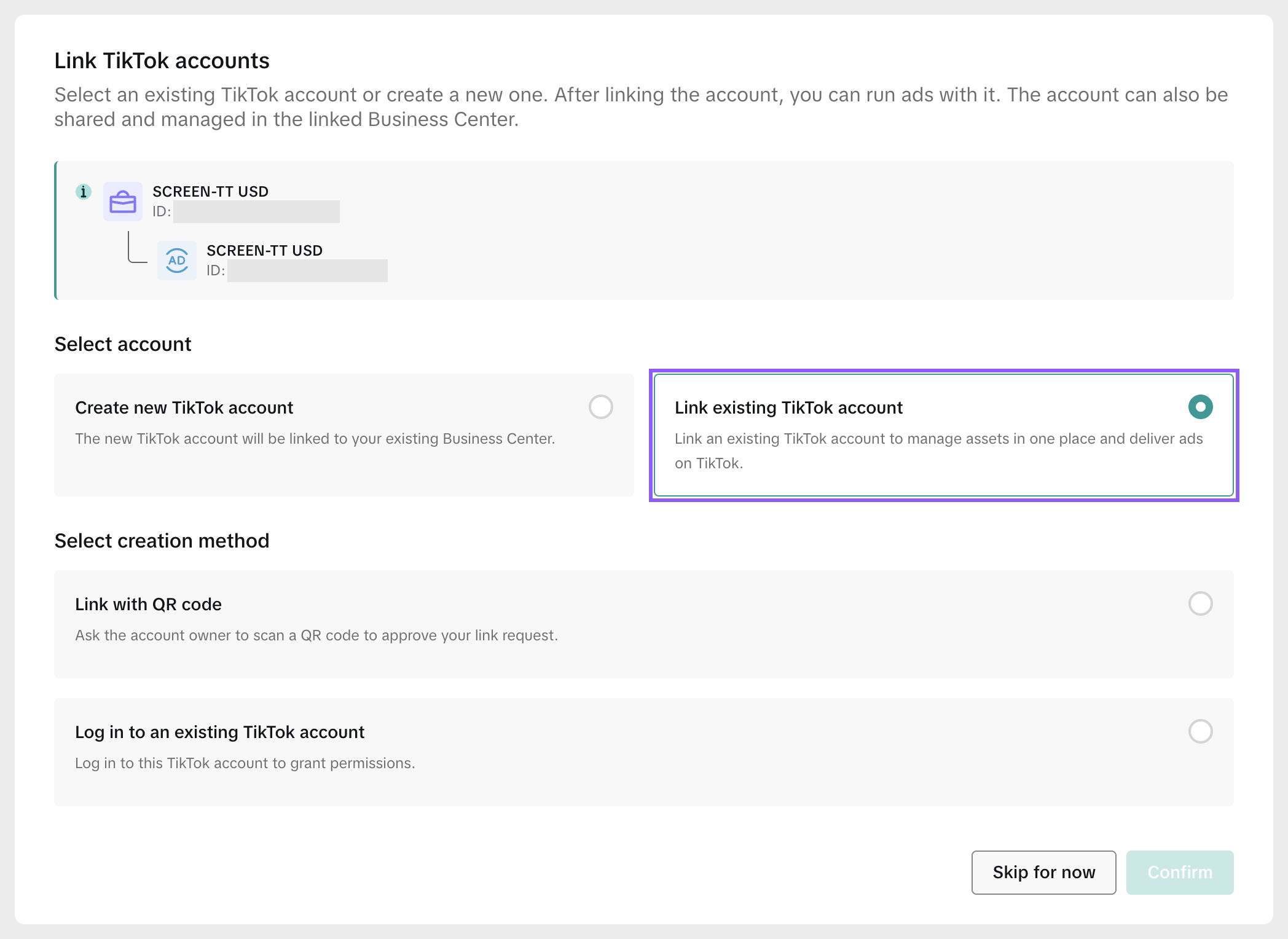Click the AD ad account icon
Screen dimensions: 1288x939
[177, 261]
